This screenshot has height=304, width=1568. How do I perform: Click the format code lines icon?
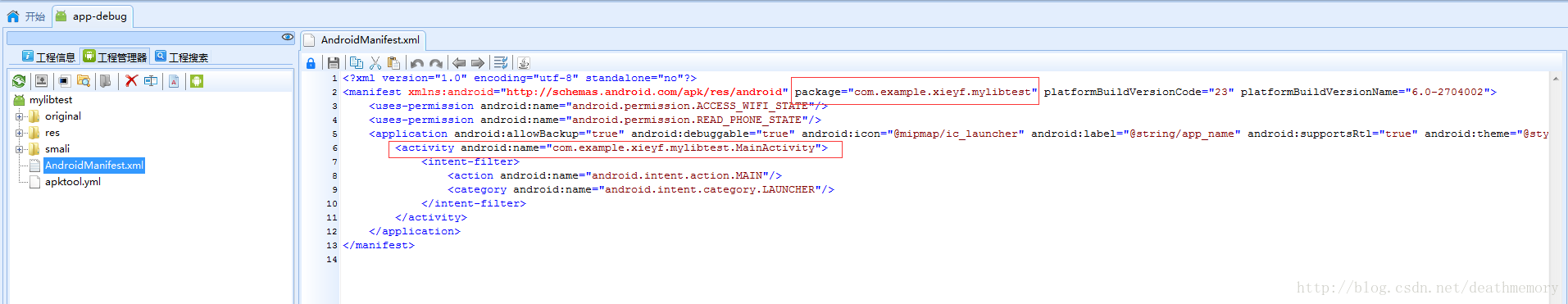(501, 63)
